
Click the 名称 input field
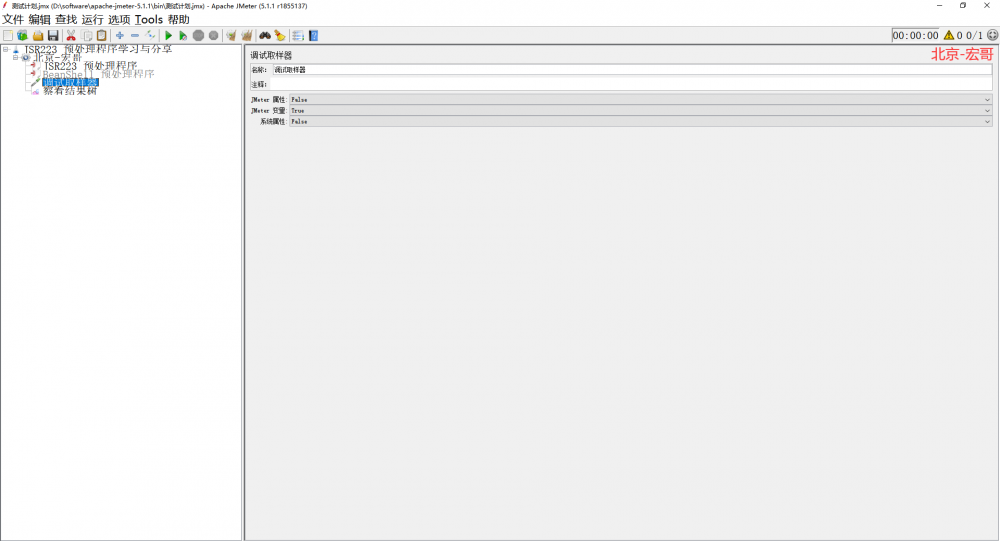pyautogui.click(x=632, y=70)
